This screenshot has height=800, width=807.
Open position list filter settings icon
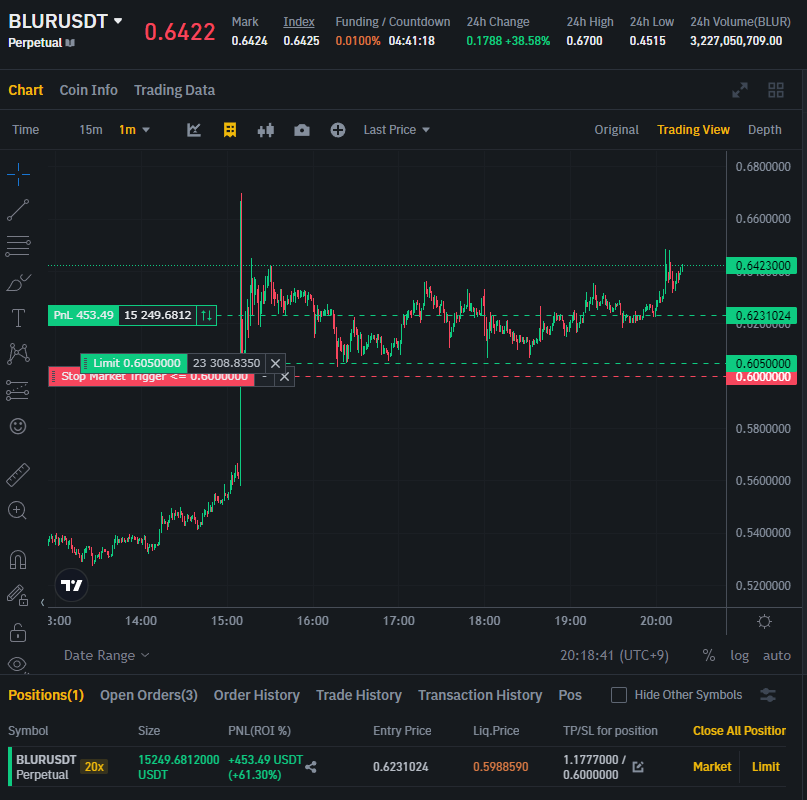pyautogui.click(x=768, y=695)
